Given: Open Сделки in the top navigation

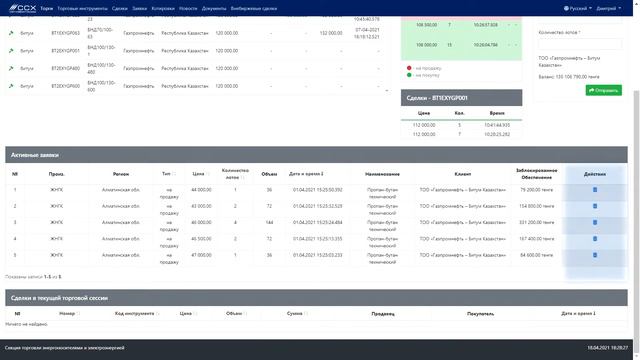Looking at the screenshot, I should [120, 8].
